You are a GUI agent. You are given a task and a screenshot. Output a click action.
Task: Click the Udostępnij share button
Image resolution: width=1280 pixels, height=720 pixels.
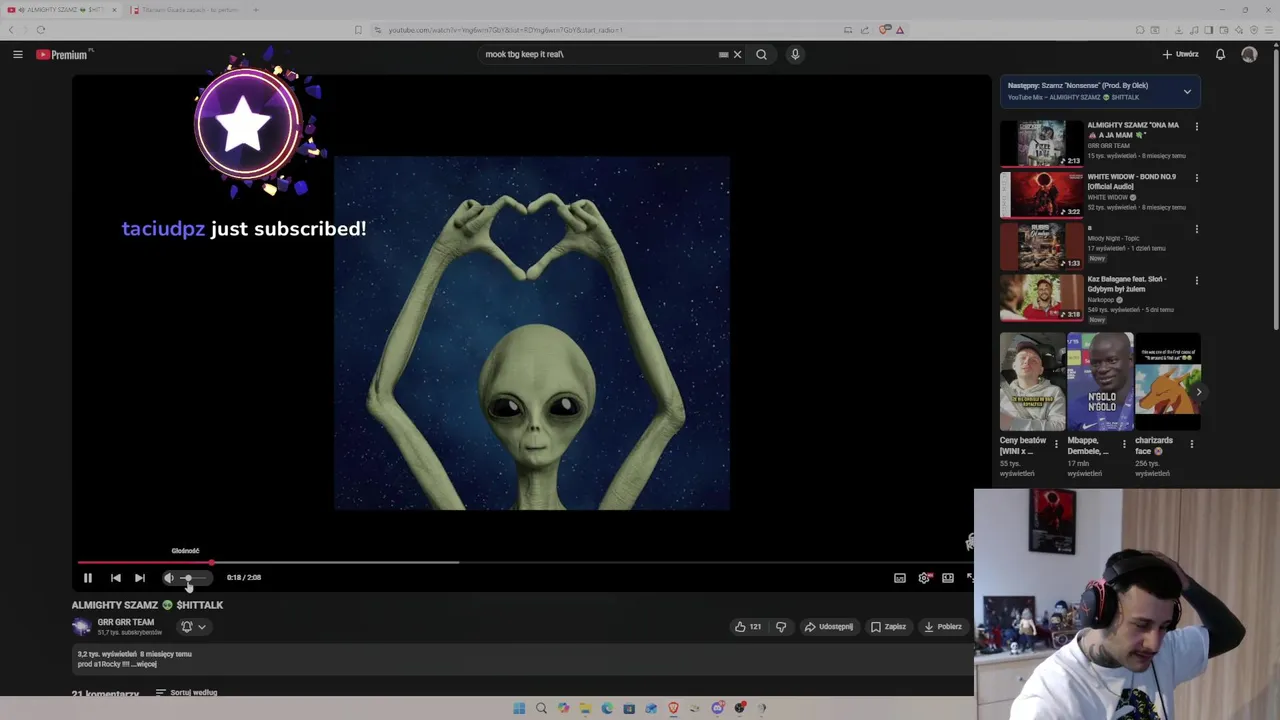pyautogui.click(x=829, y=627)
